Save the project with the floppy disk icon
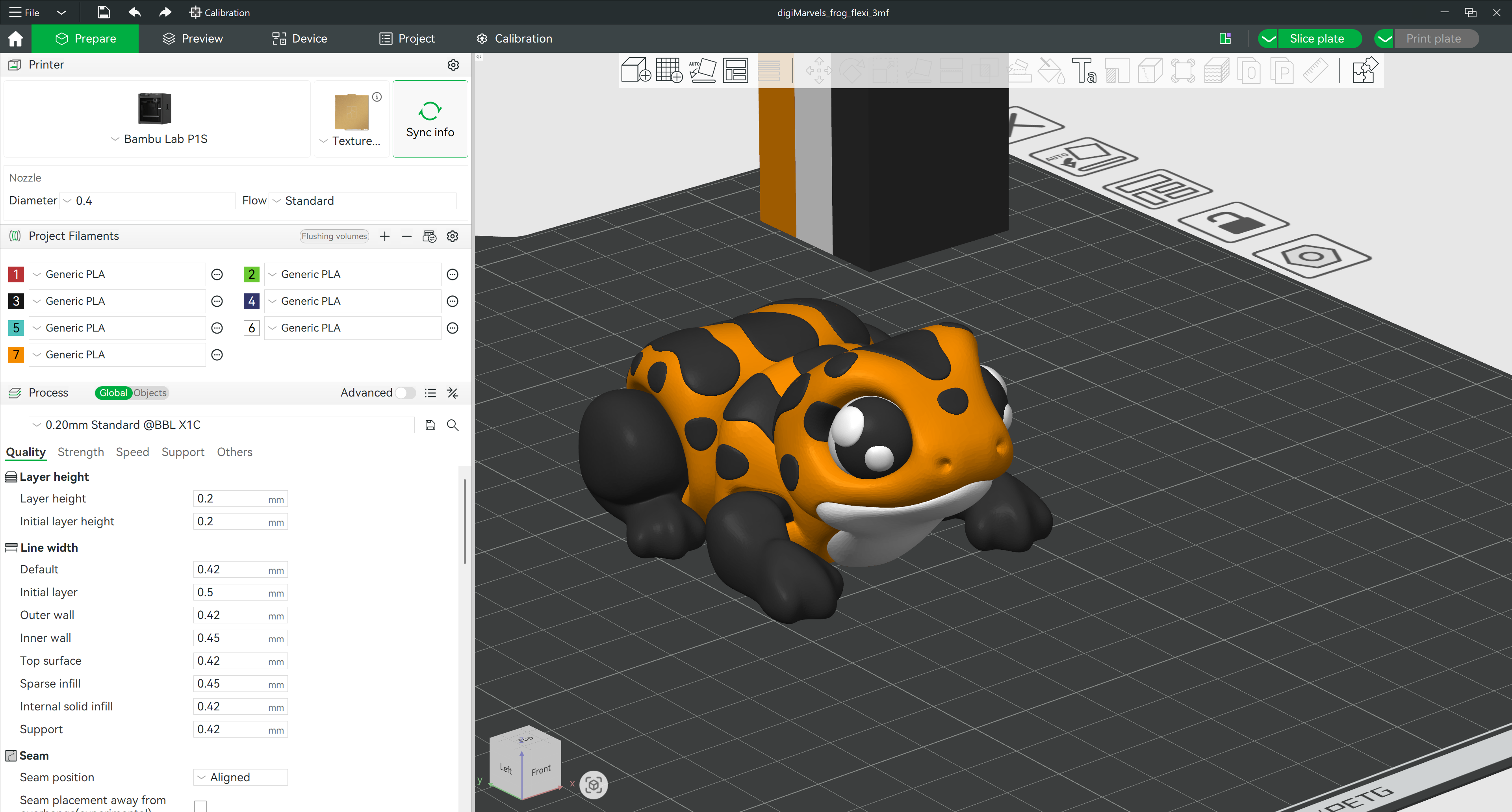 [103, 12]
